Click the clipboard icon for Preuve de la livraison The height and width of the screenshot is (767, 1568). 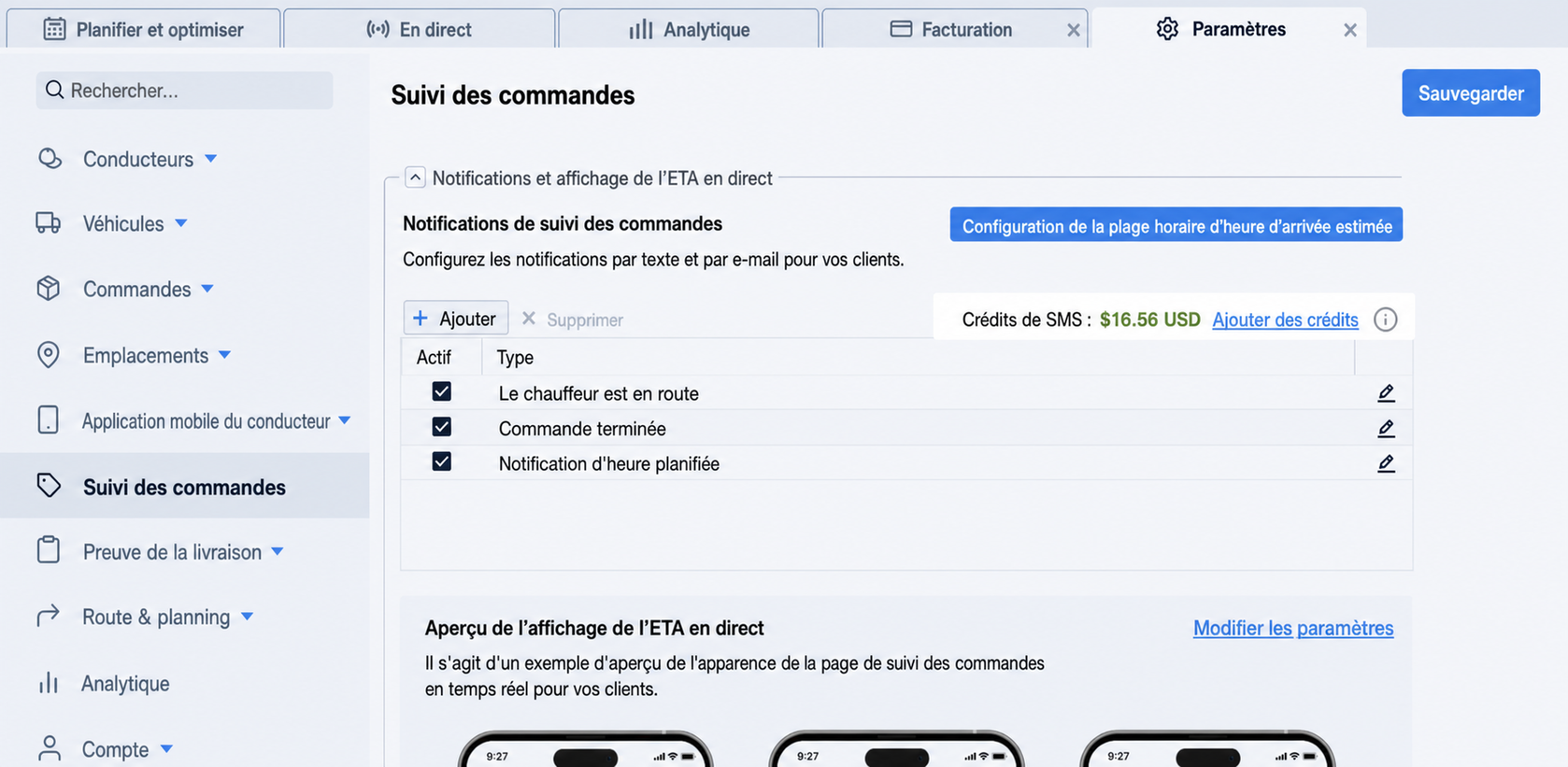(49, 550)
